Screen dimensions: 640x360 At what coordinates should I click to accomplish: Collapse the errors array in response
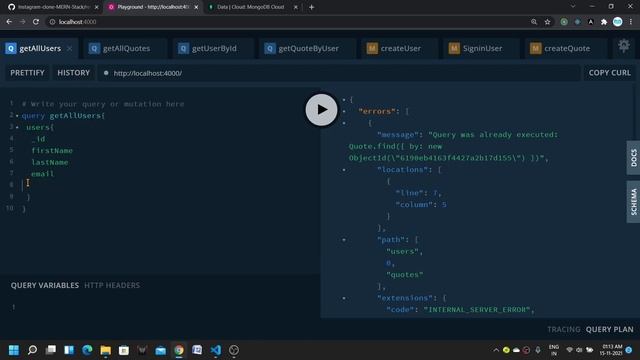click(344, 111)
